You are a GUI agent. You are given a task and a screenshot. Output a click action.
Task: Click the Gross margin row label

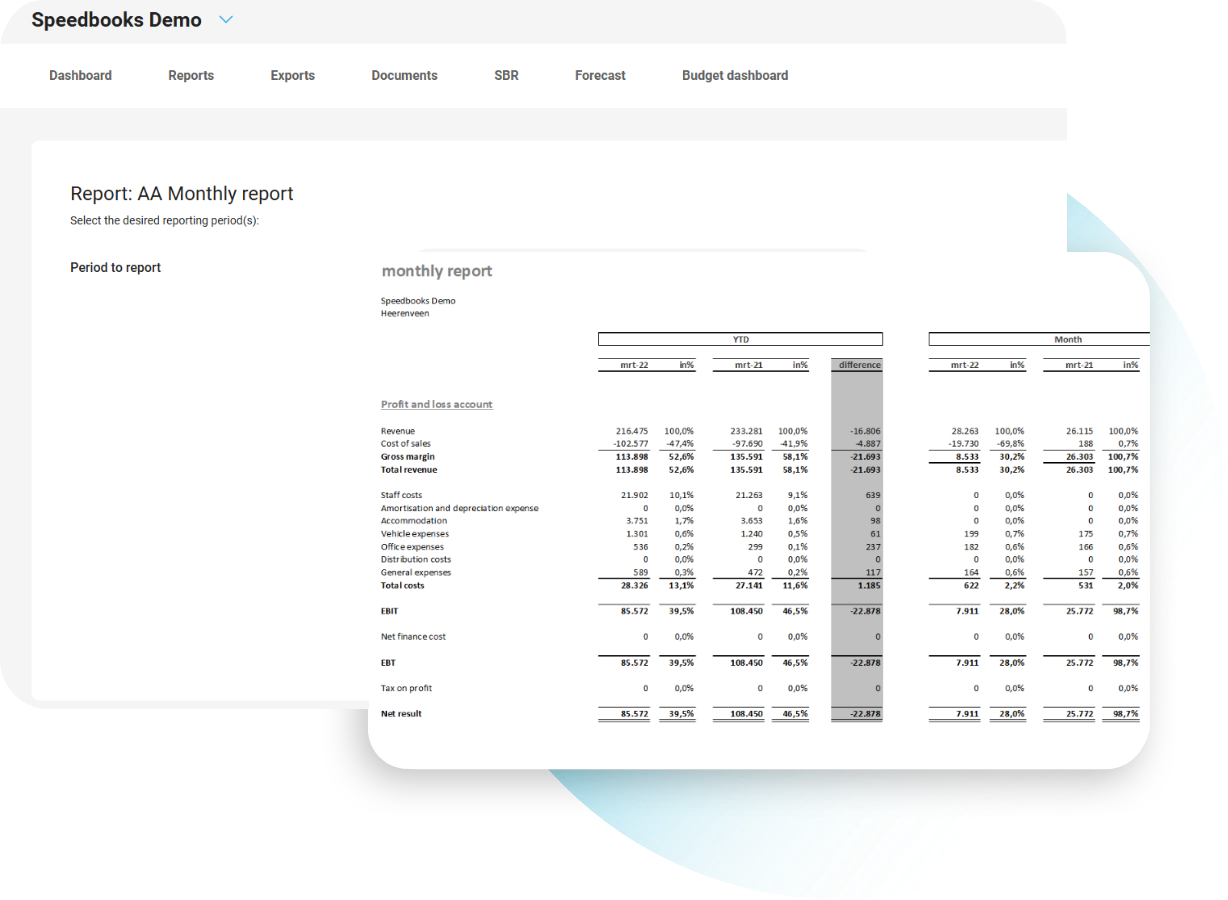pyautogui.click(x=408, y=457)
